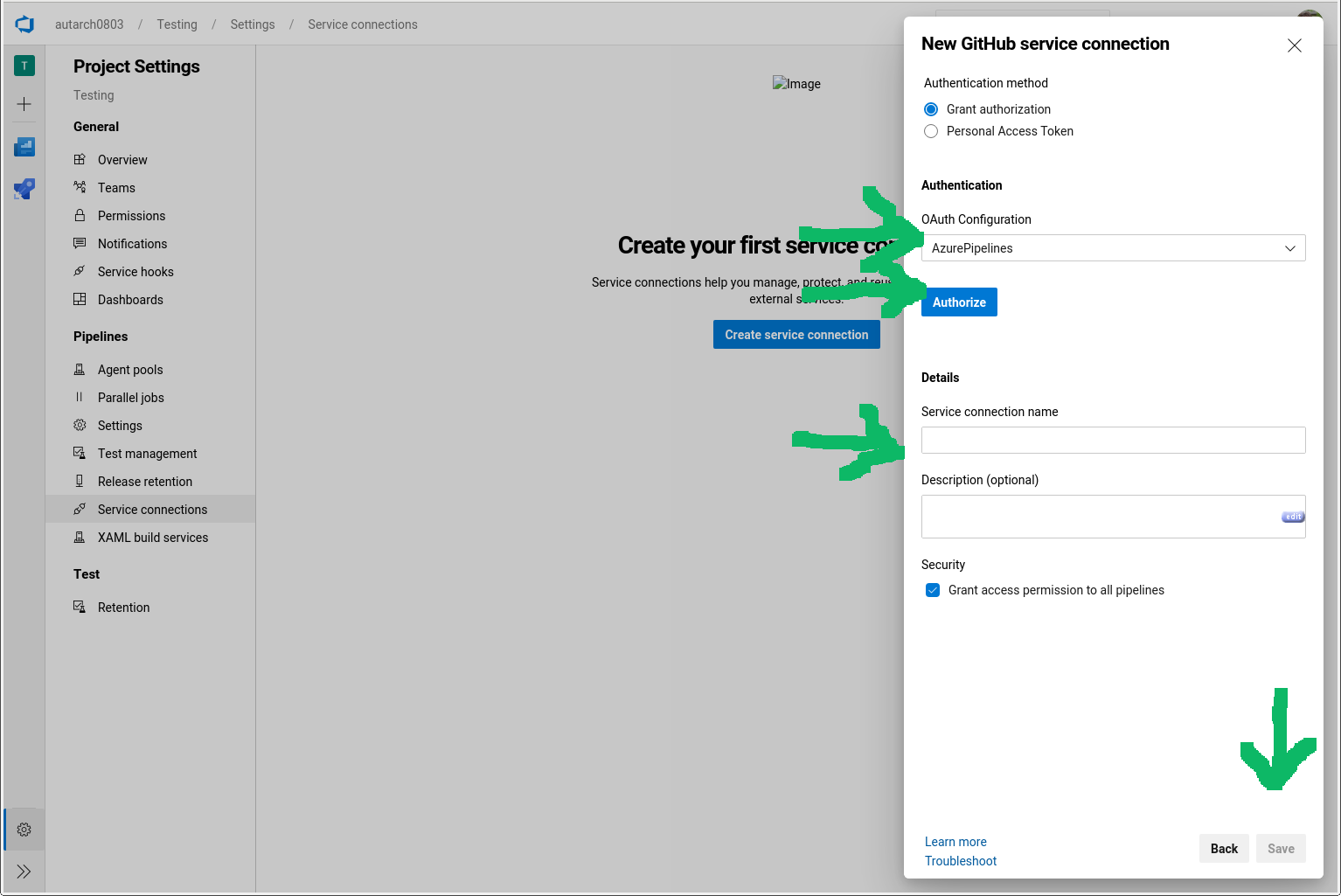1341x896 pixels.
Task: Click the Testing breadcrumb link
Action: tap(177, 24)
